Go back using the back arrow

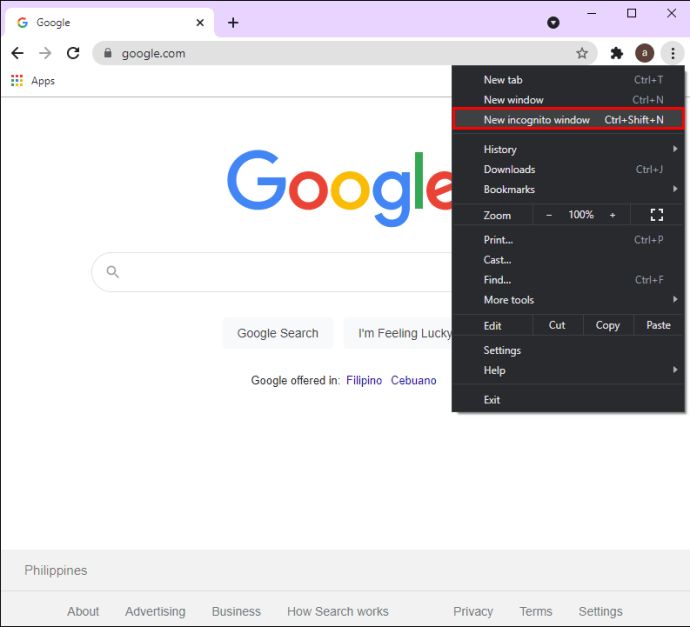pyautogui.click(x=18, y=53)
